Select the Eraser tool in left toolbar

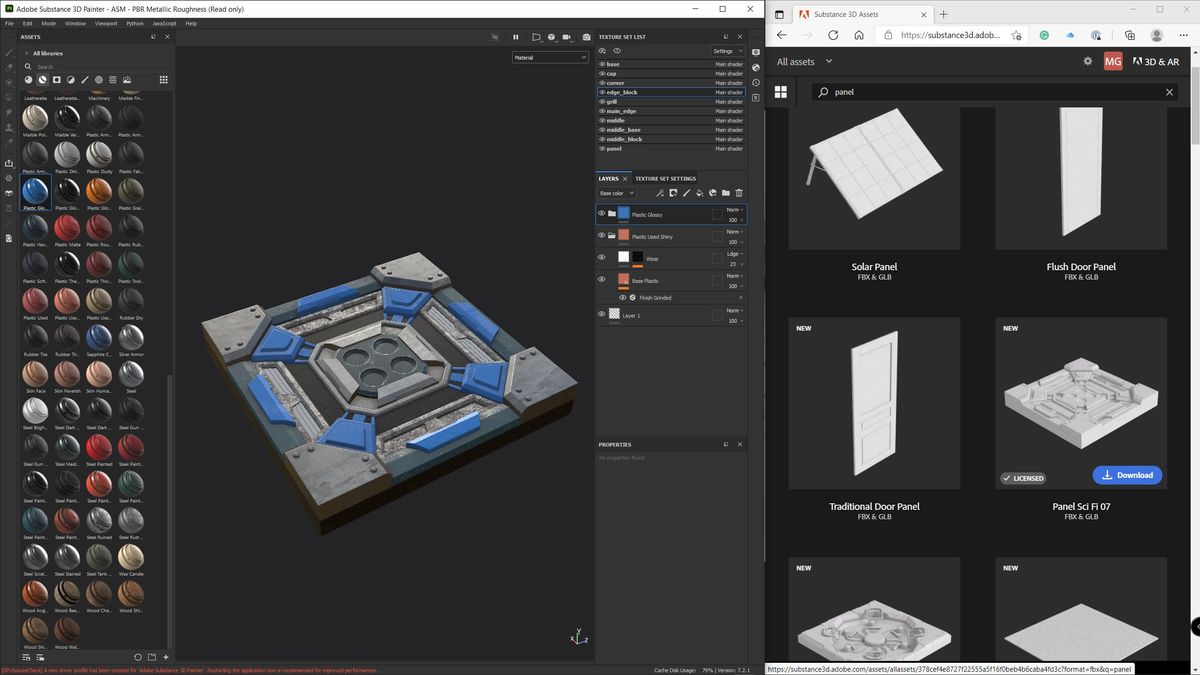(x=8, y=67)
